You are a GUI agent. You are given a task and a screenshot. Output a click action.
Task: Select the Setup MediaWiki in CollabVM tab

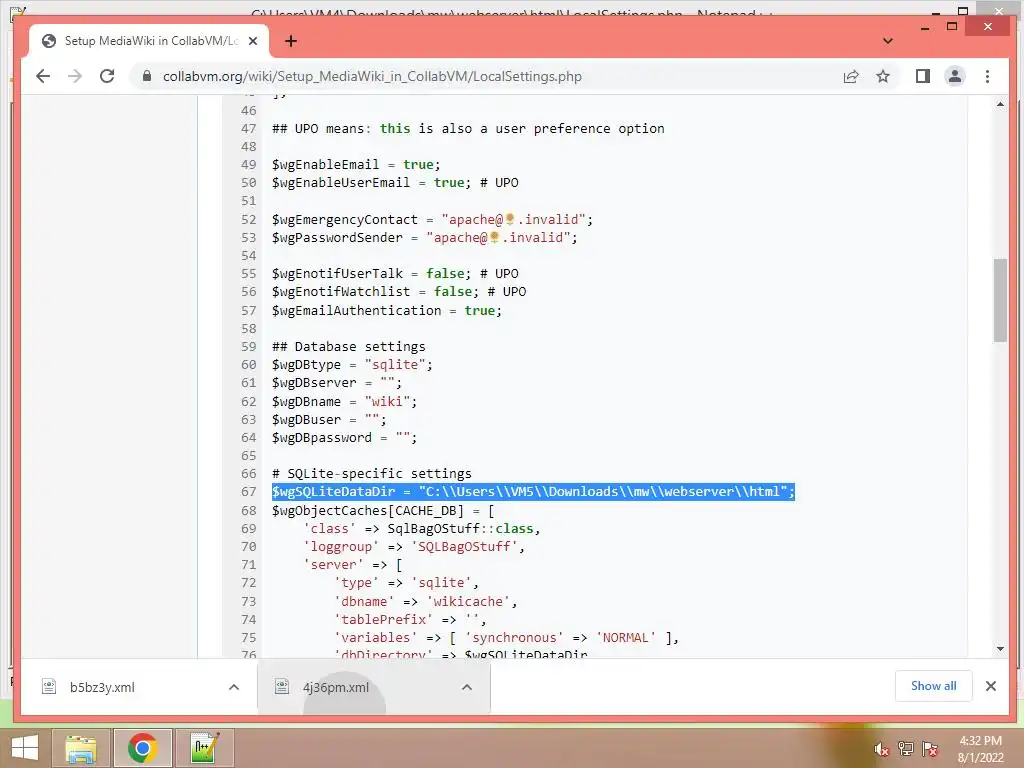149,41
